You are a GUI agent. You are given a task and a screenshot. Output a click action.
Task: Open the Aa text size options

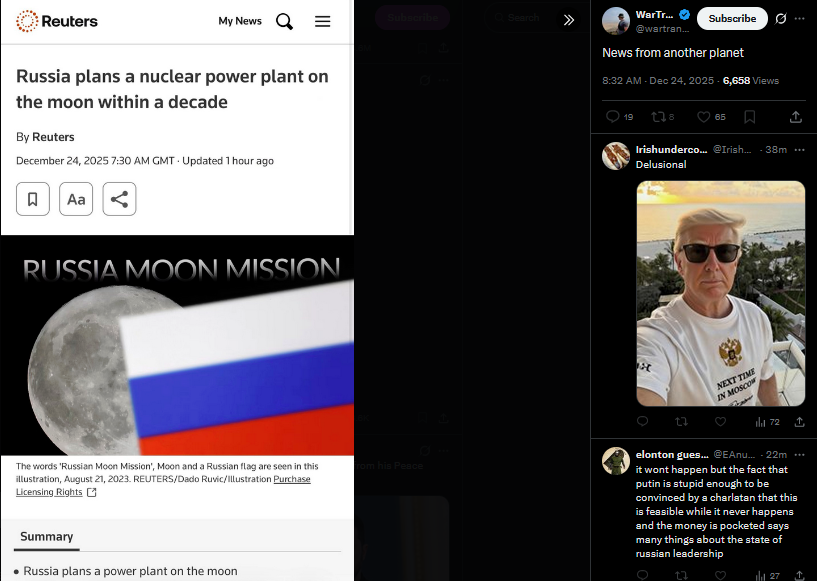[76, 199]
